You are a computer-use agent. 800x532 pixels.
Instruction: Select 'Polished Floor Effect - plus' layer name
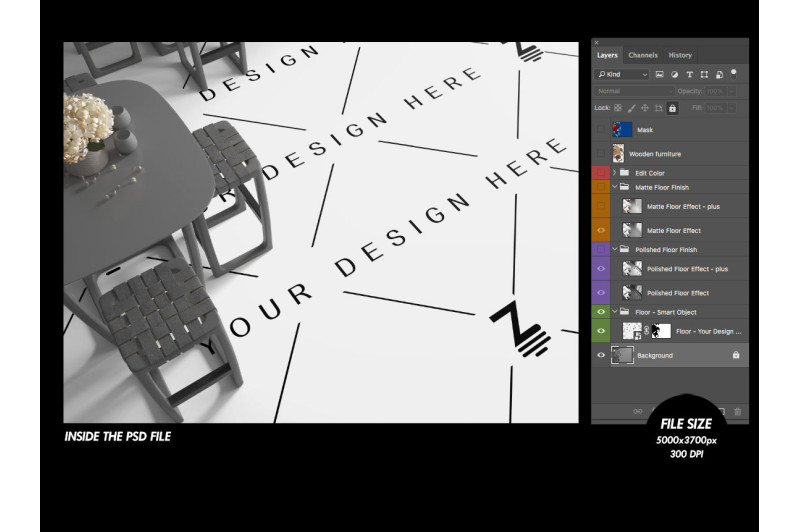click(687, 269)
